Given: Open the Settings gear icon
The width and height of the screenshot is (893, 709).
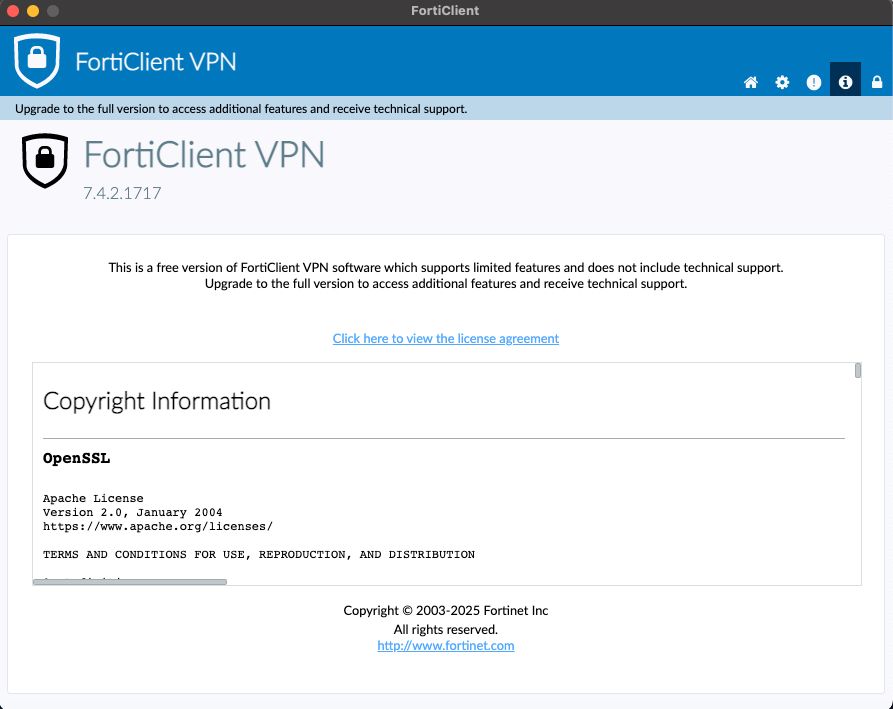Looking at the screenshot, I should 782,82.
